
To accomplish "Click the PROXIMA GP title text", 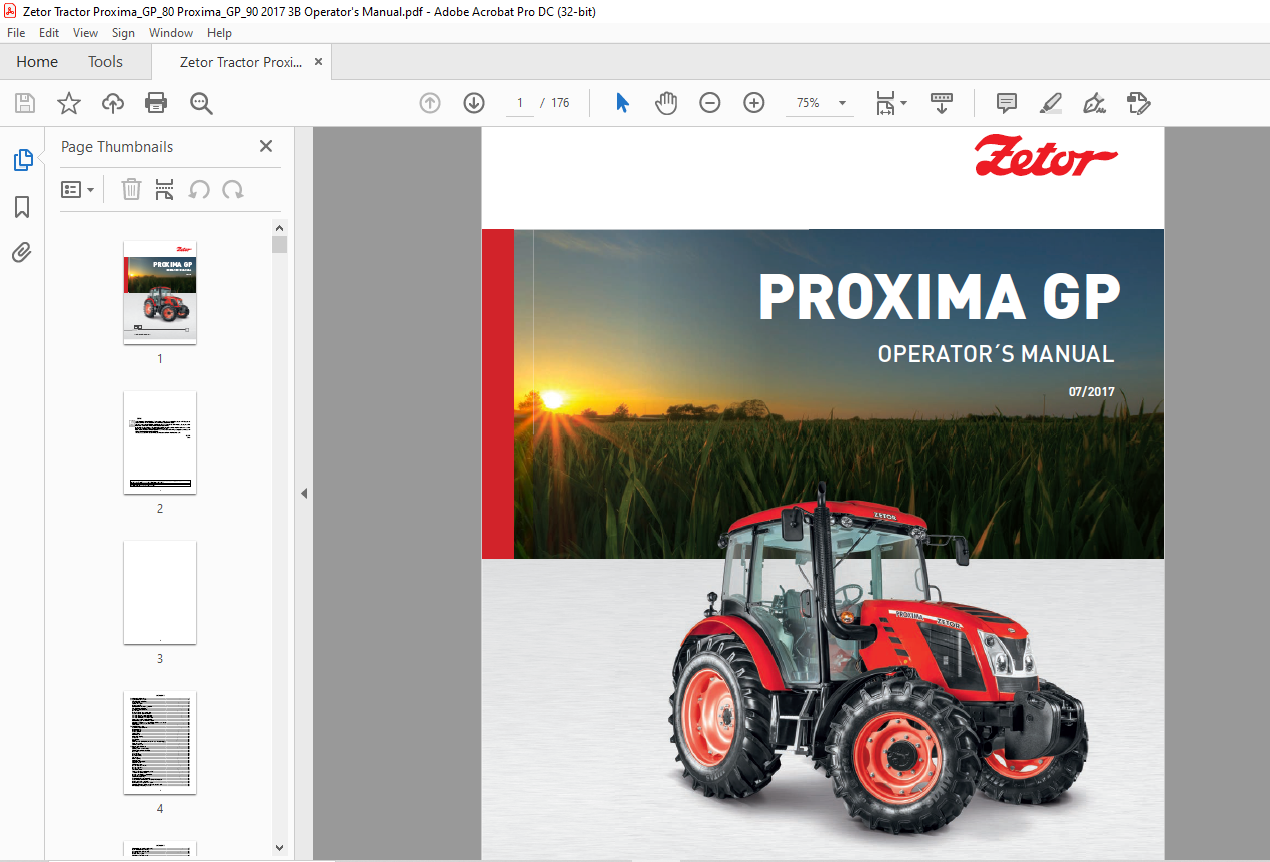I will [x=939, y=297].
